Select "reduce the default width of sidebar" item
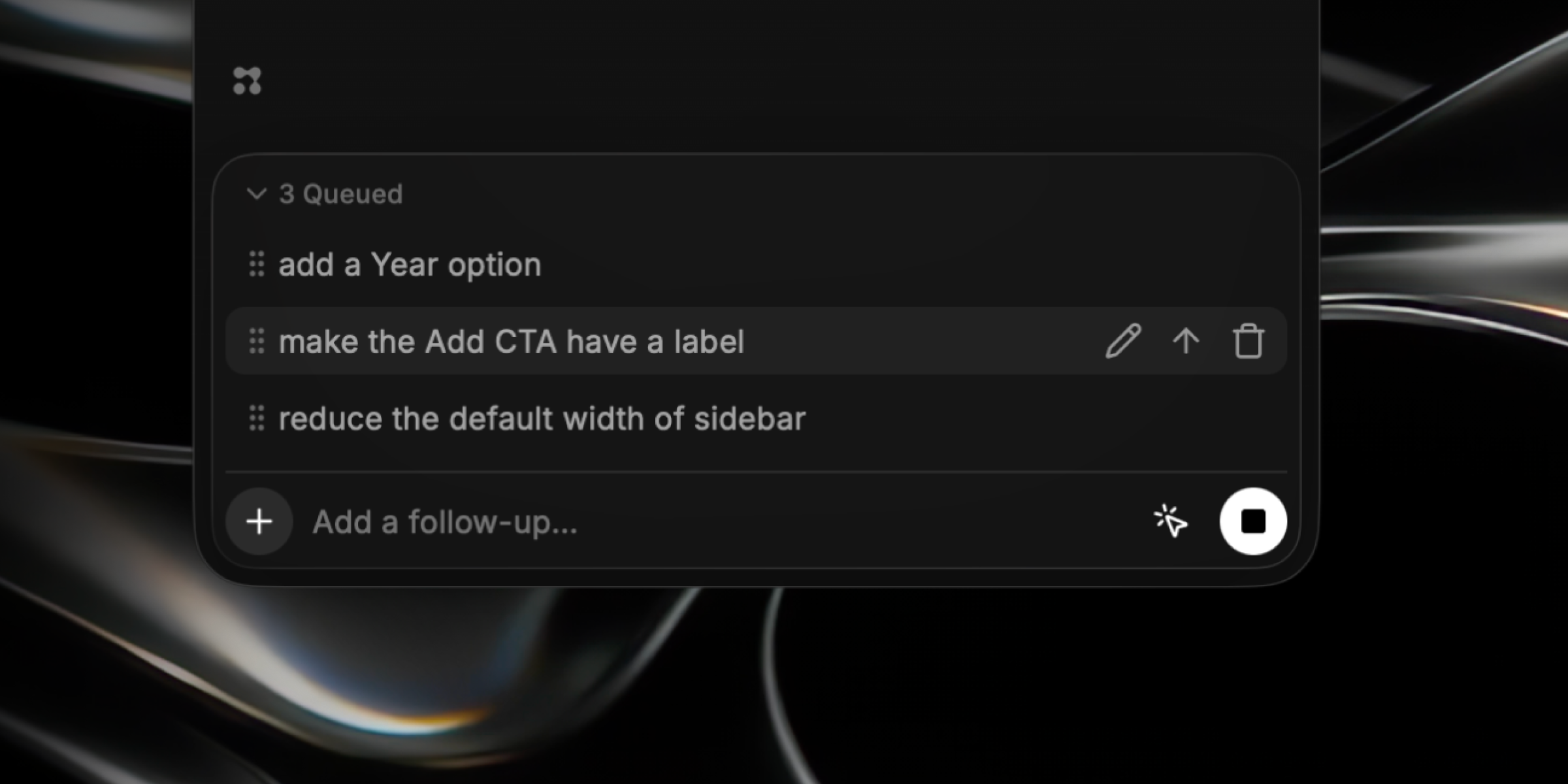This screenshot has width=1568, height=784. click(x=542, y=418)
